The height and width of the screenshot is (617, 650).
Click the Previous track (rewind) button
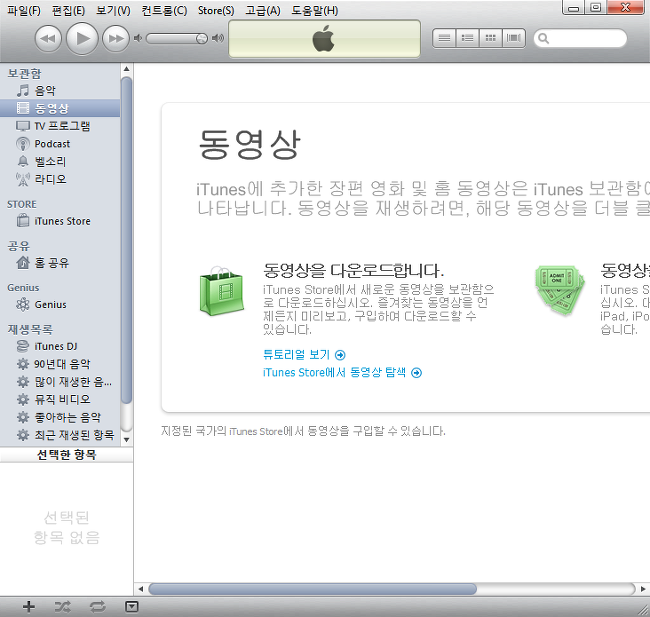48,39
